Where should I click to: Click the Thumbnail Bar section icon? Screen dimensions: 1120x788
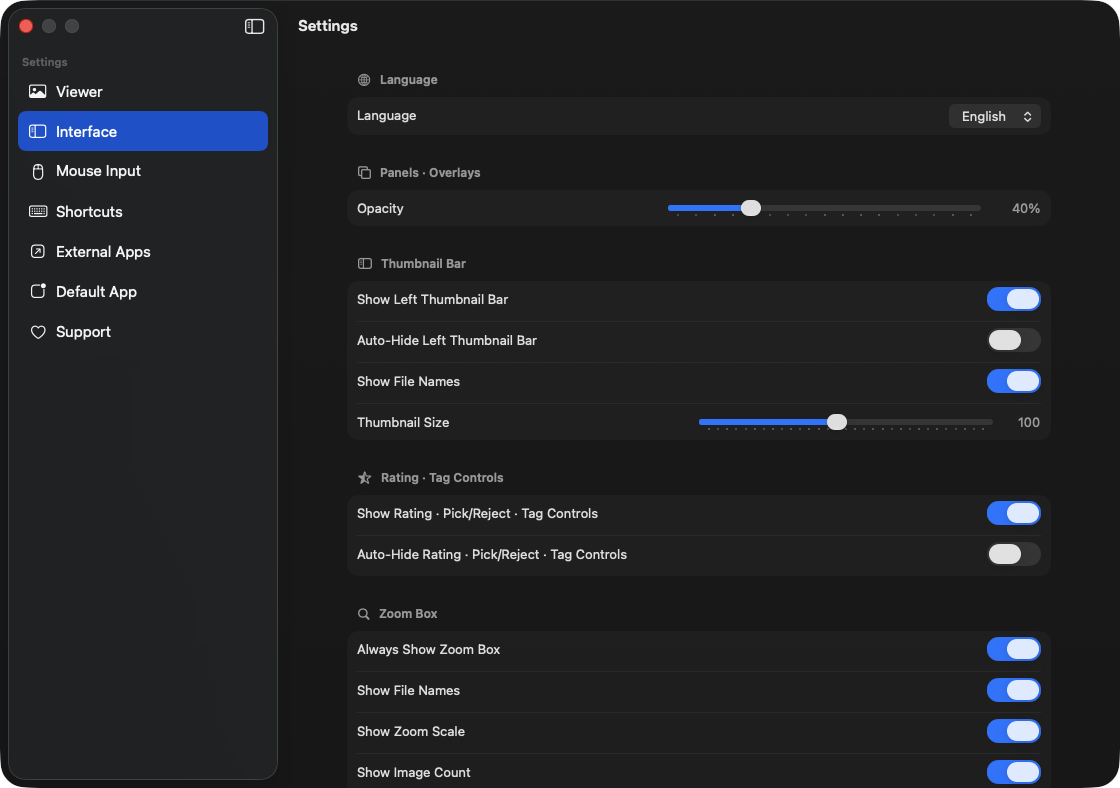(x=365, y=264)
